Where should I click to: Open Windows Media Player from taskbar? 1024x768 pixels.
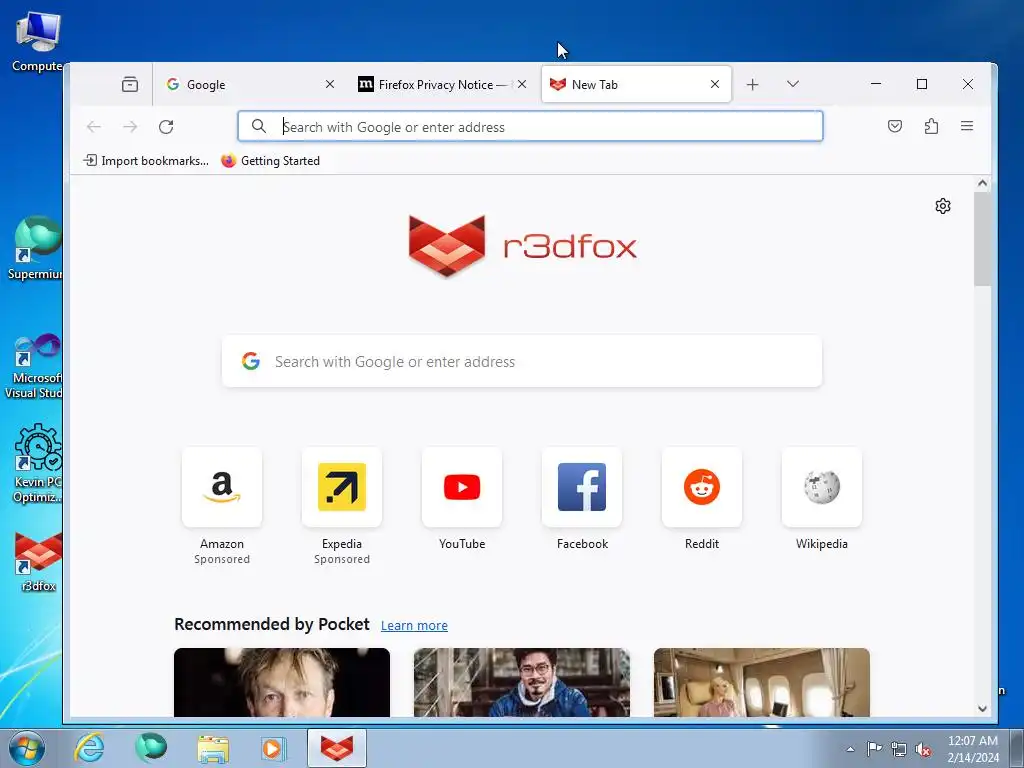tap(273, 748)
